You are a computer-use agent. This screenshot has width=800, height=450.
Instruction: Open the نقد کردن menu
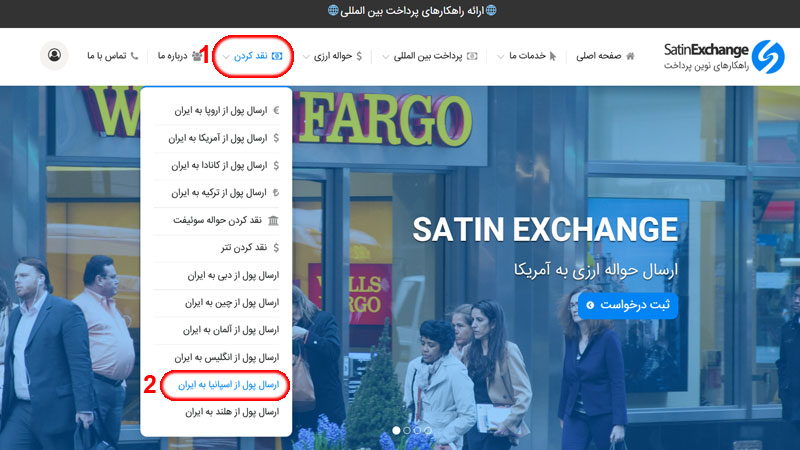coord(253,56)
